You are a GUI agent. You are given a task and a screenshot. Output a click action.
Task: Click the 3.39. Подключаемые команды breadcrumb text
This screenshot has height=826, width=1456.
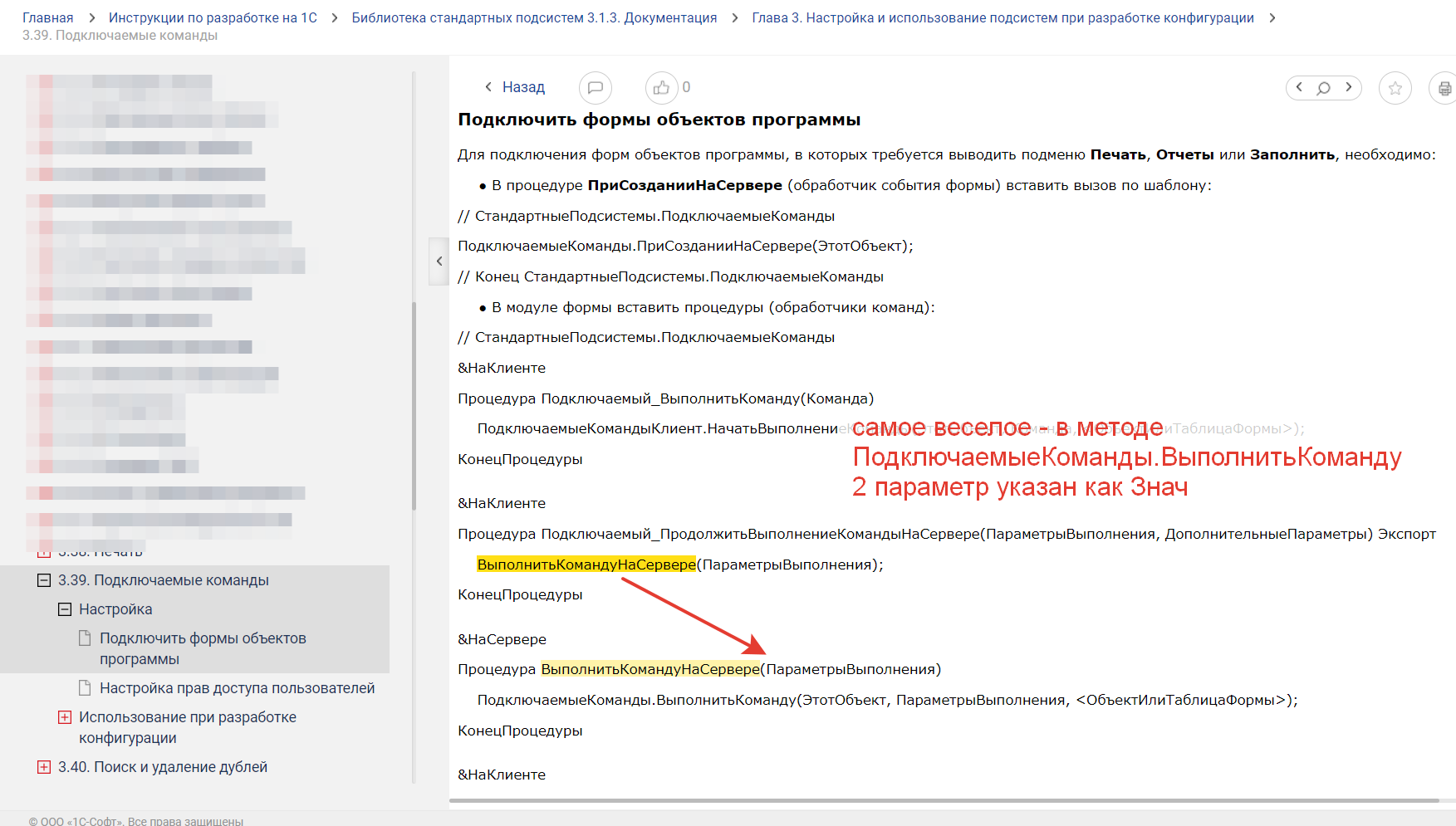coord(120,35)
